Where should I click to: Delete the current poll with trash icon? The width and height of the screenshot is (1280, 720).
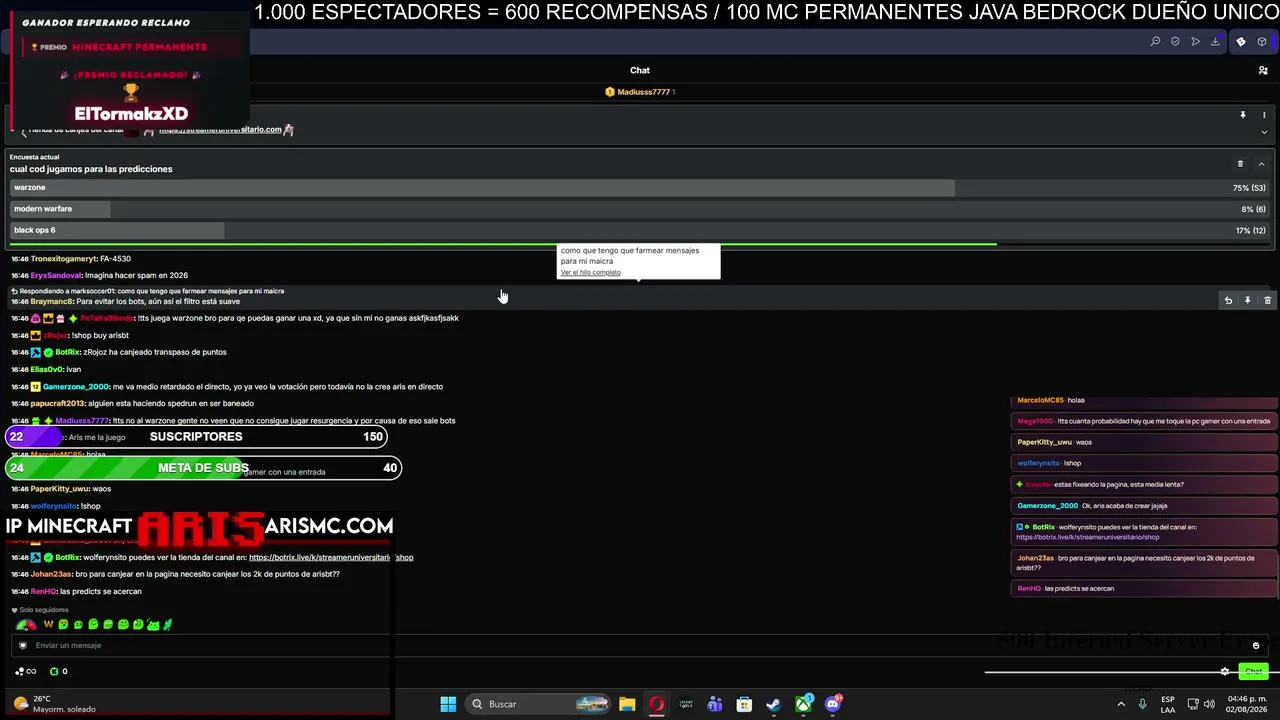tap(1240, 164)
